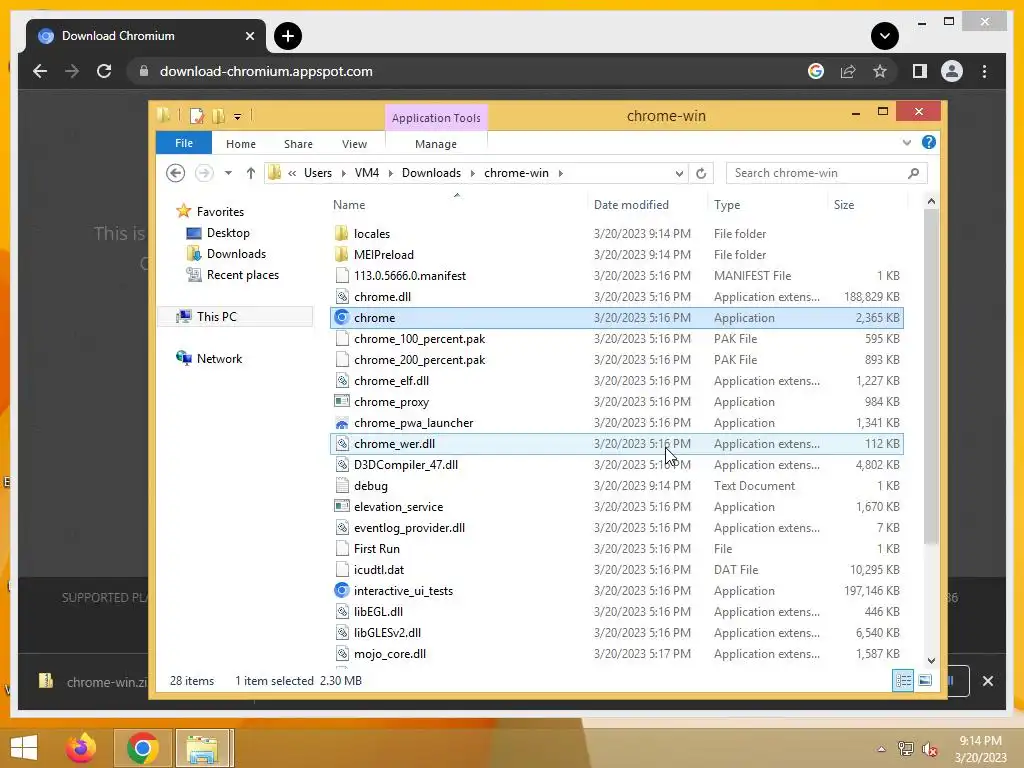
Task: Select the debug text document icon
Action: [342, 486]
